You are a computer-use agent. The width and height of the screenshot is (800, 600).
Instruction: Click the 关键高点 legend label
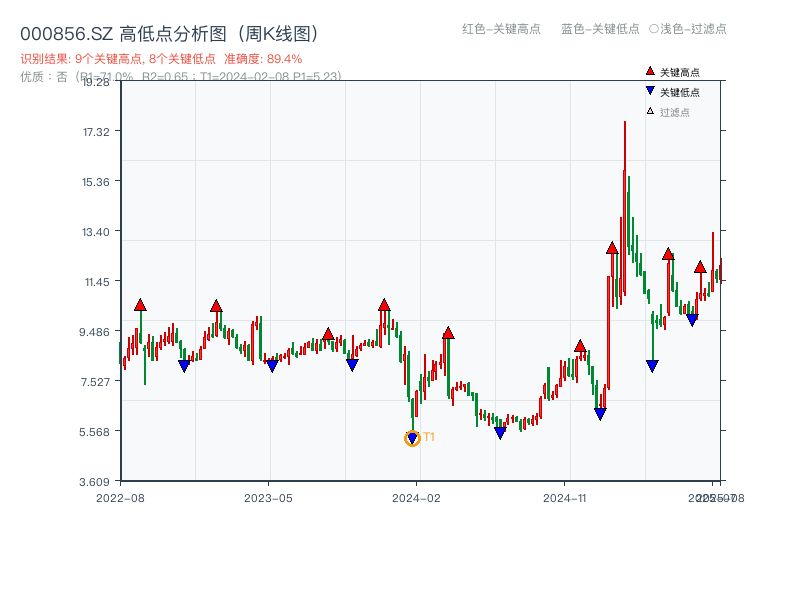click(x=680, y=72)
